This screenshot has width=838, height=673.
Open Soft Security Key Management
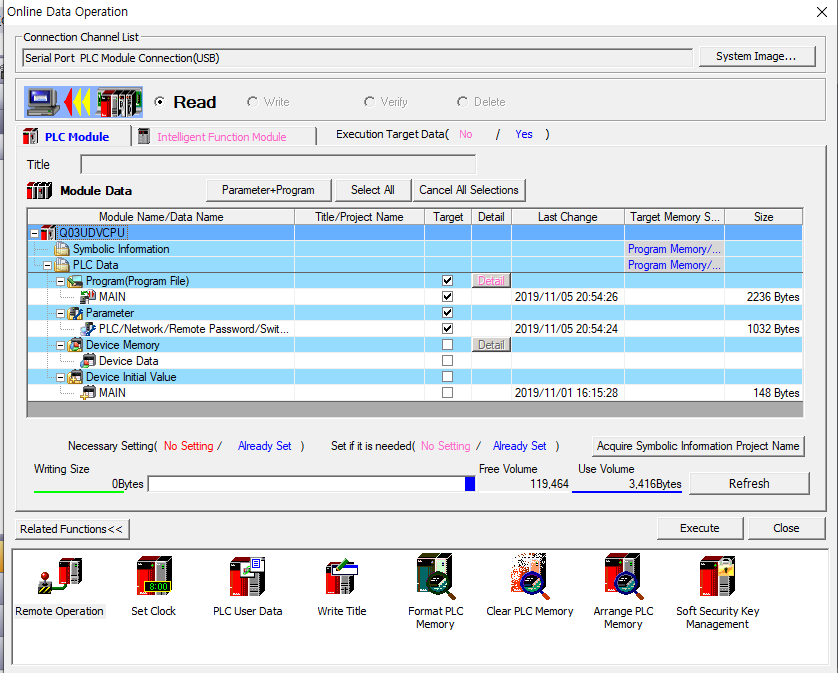(x=717, y=592)
